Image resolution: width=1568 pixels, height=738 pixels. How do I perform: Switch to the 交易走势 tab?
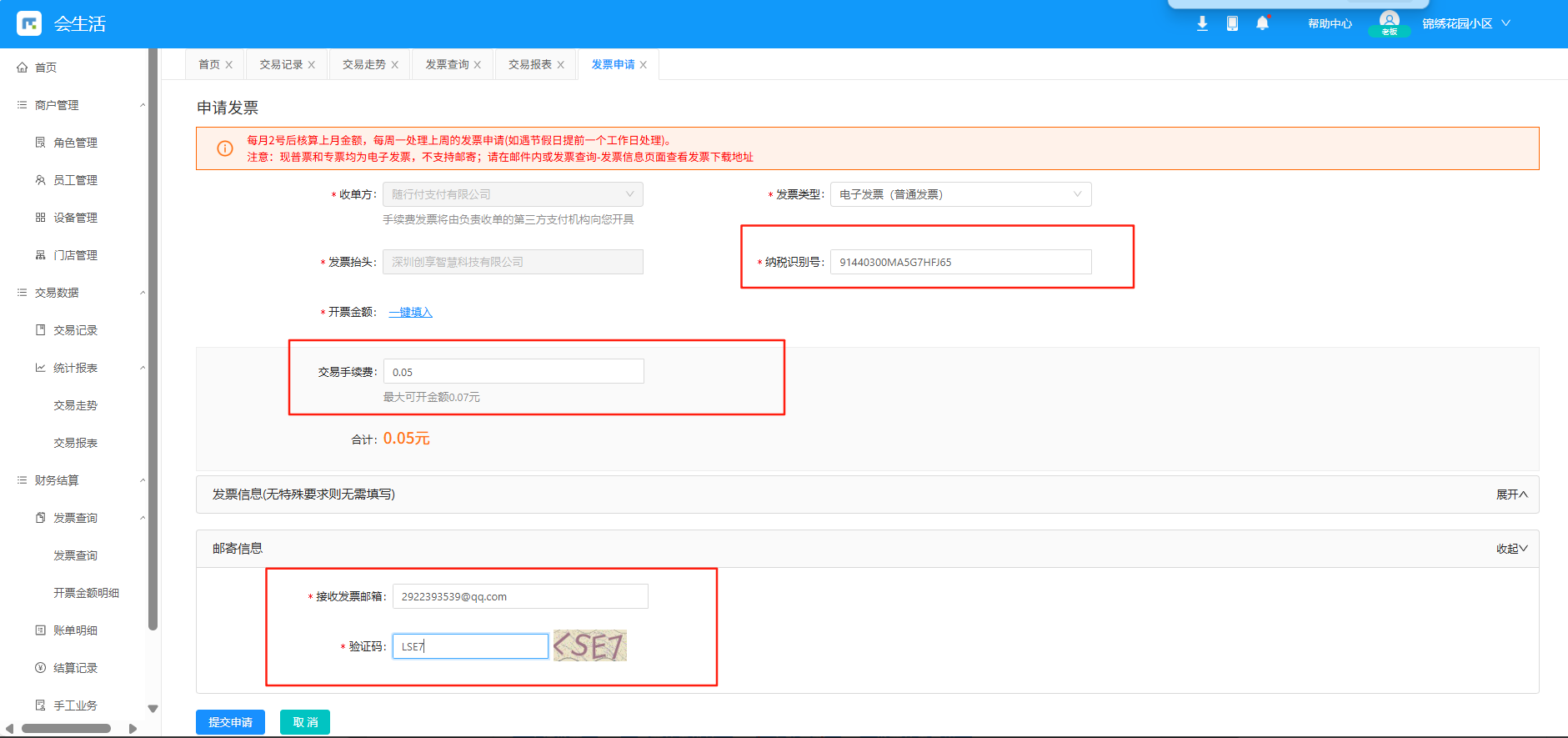[x=364, y=64]
